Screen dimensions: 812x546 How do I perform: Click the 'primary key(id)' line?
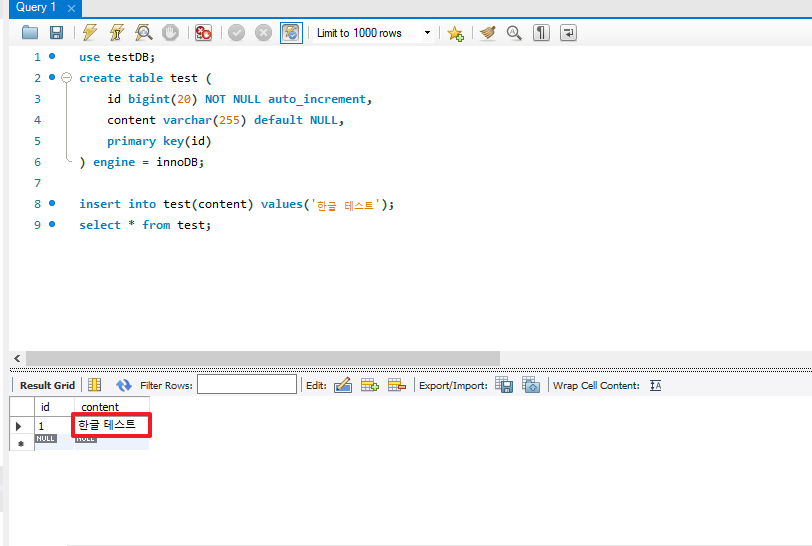[159, 141]
